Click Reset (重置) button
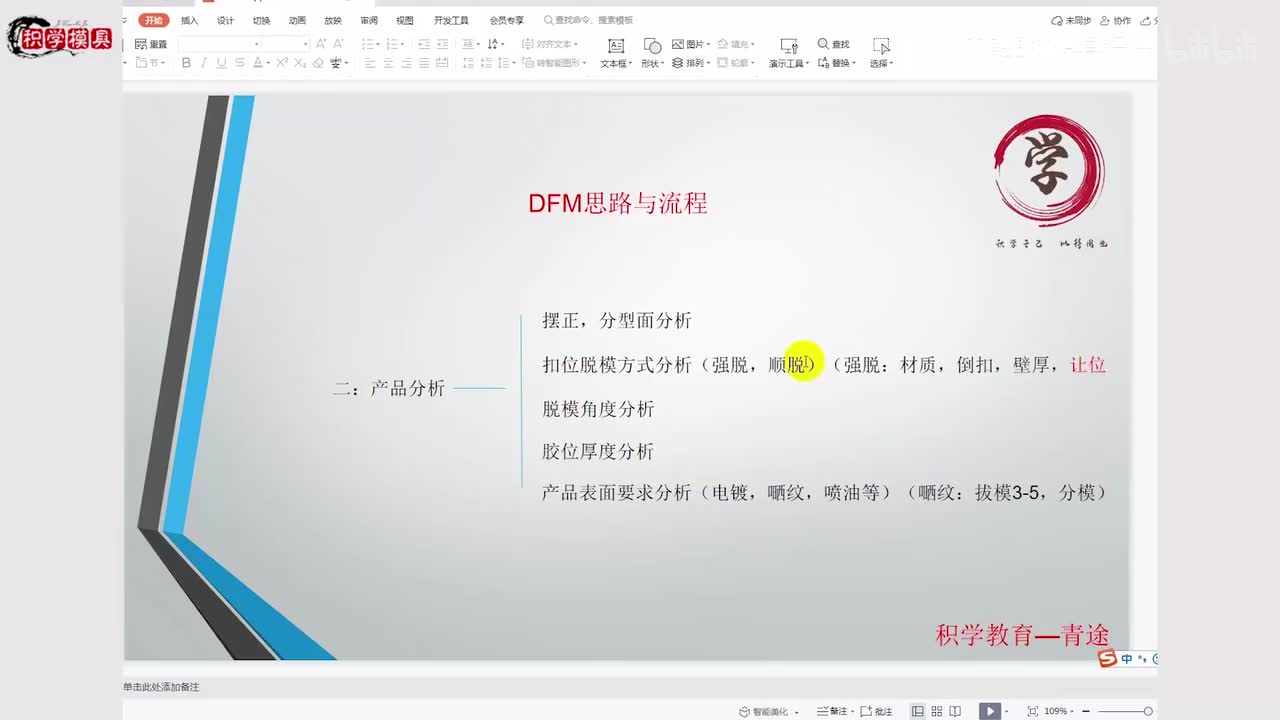Image resolution: width=1280 pixels, height=720 pixels. click(x=151, y=44)
